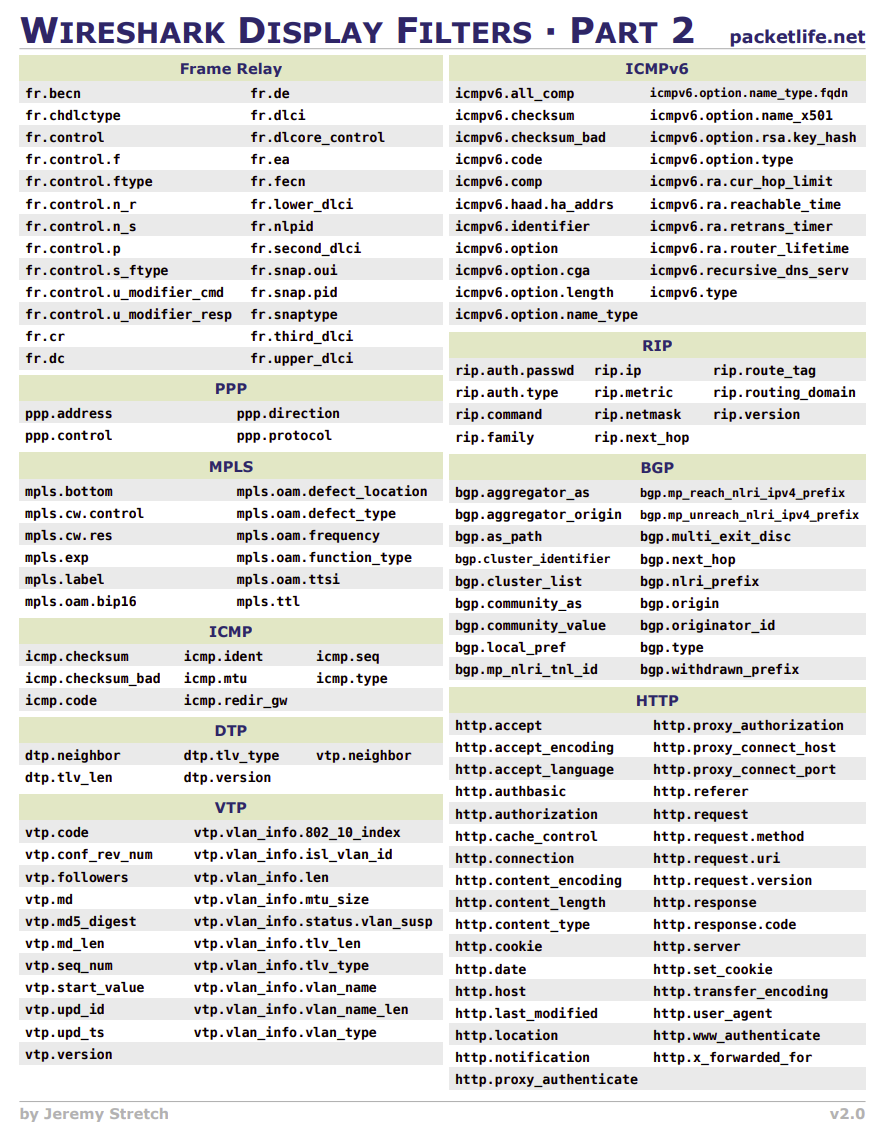Click the v2.0 version label

click(x=847, y=1114)
